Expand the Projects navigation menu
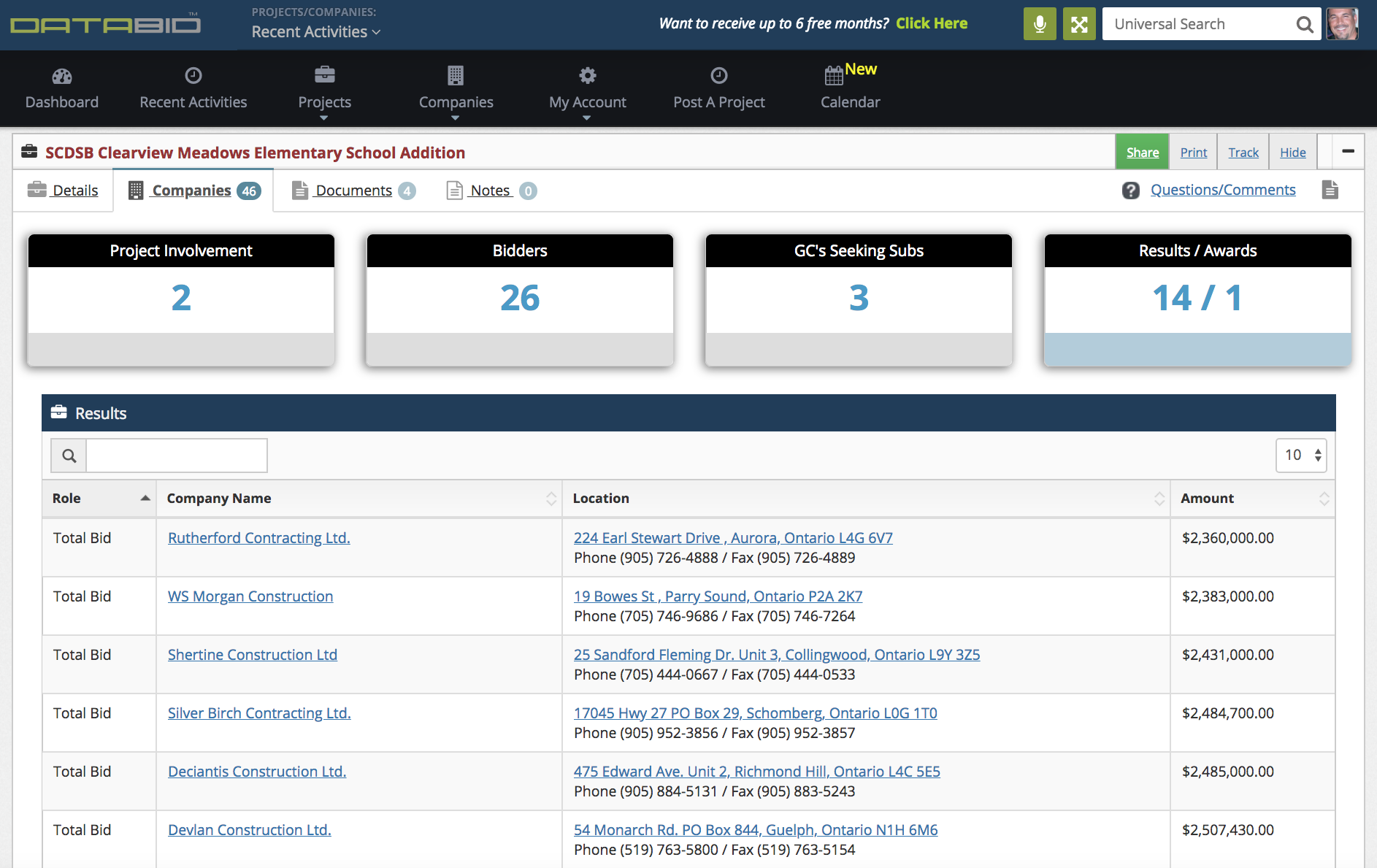 tap(324, 102)
